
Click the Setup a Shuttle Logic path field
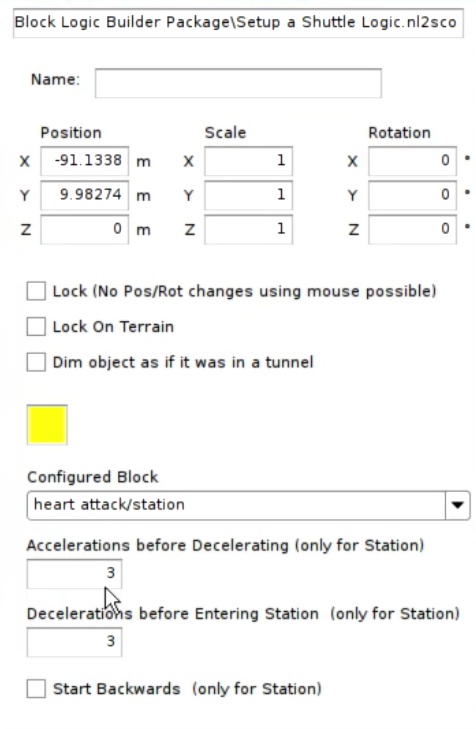pyautogui.click(x=238, y=23)
